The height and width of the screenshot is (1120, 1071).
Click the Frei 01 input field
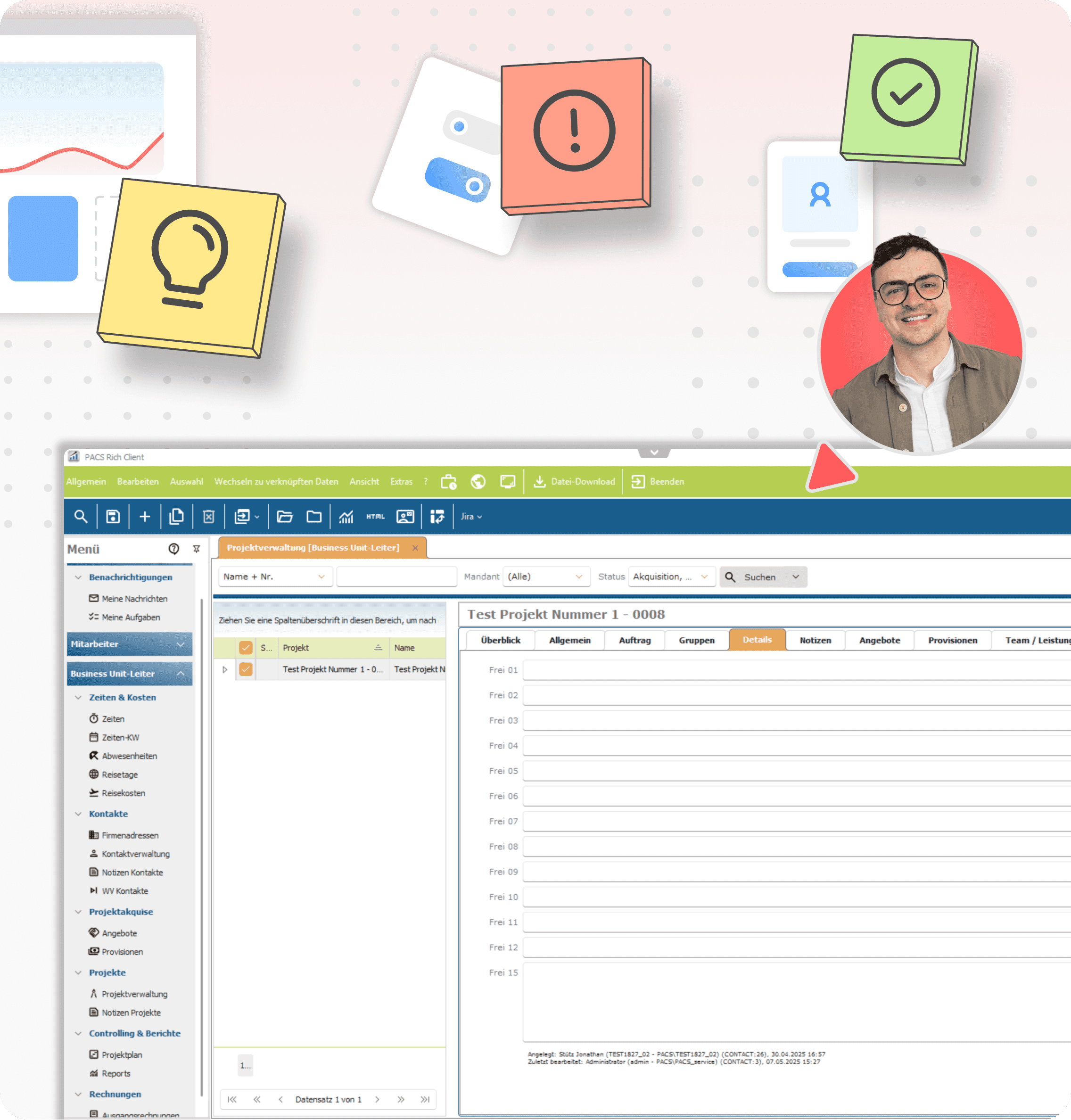click(793, 670)
